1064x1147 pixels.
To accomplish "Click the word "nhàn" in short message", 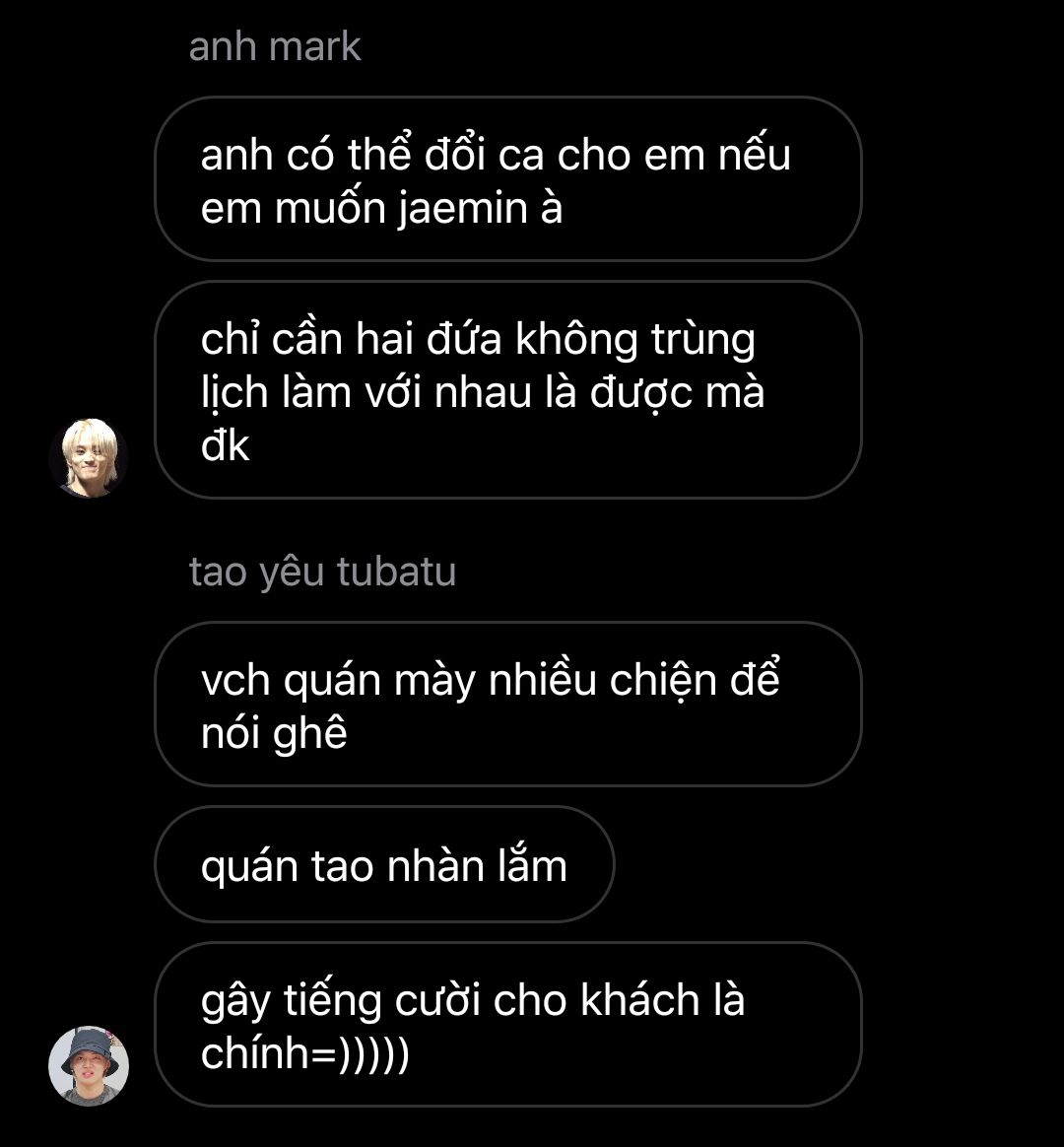I will point(435,866).
